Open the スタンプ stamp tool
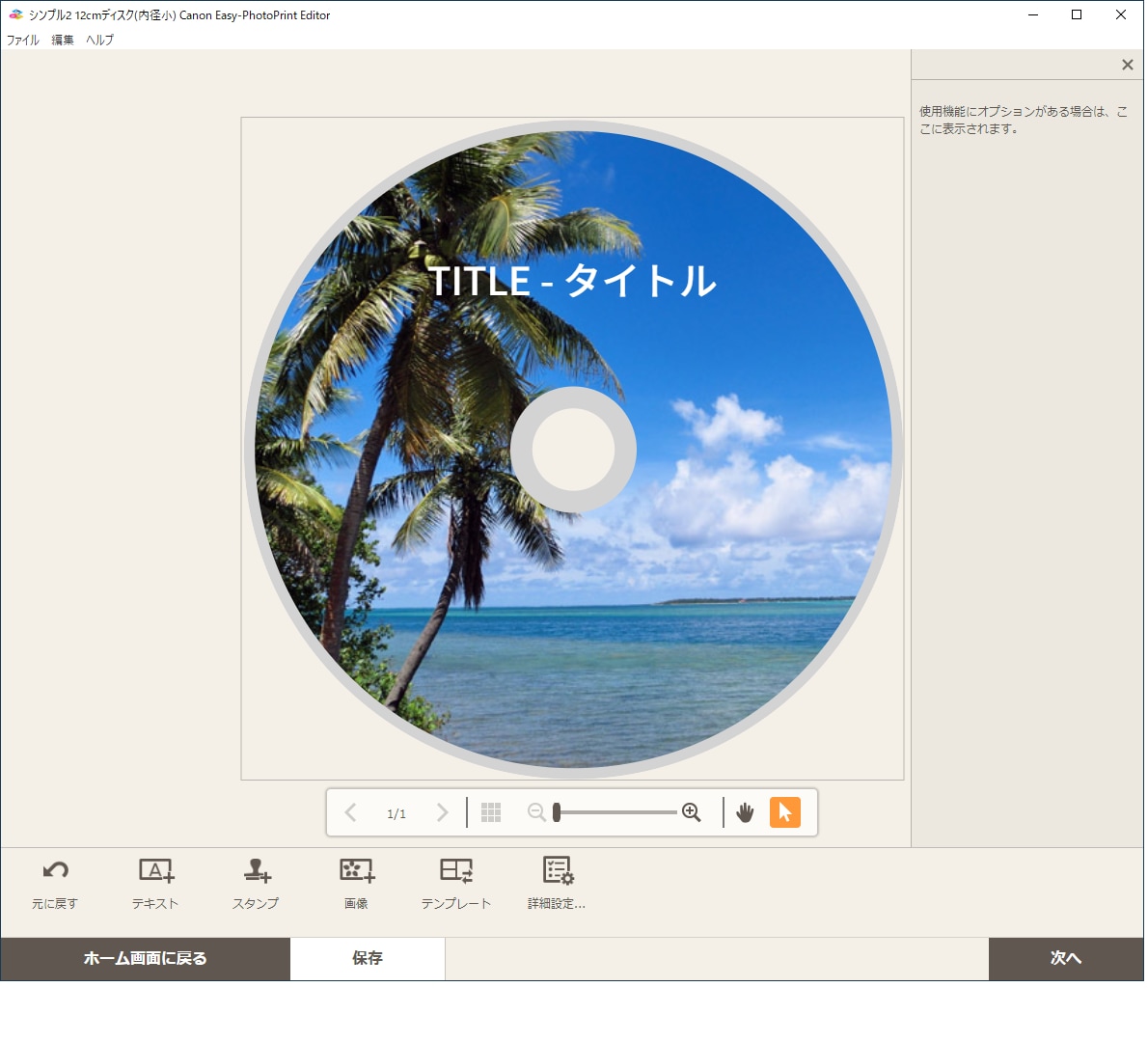This screenshot has width=1148, height=1042. point(256,884)
